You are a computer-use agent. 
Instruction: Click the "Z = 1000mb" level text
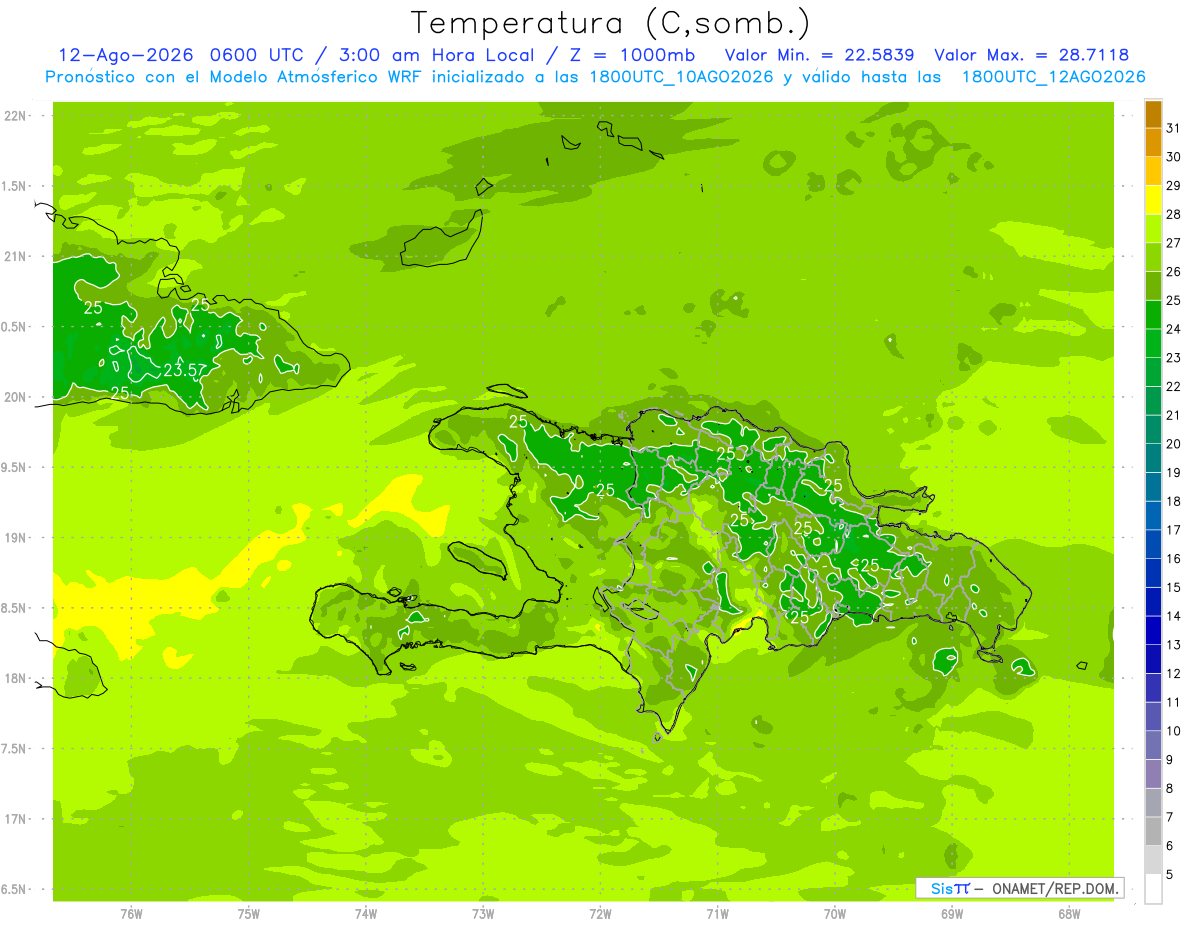[x=631, y=55]
